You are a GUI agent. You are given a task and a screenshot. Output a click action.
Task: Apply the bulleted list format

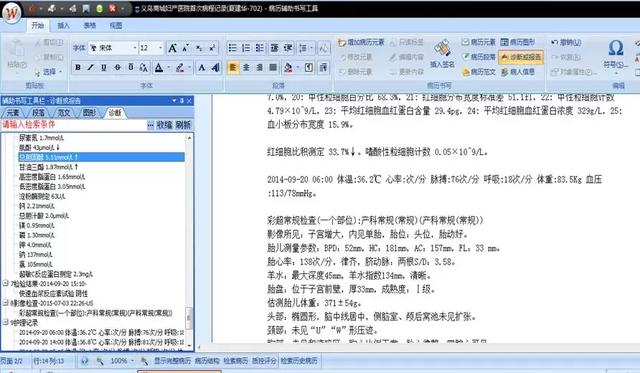pyautogui.click(x=233, y=48)
